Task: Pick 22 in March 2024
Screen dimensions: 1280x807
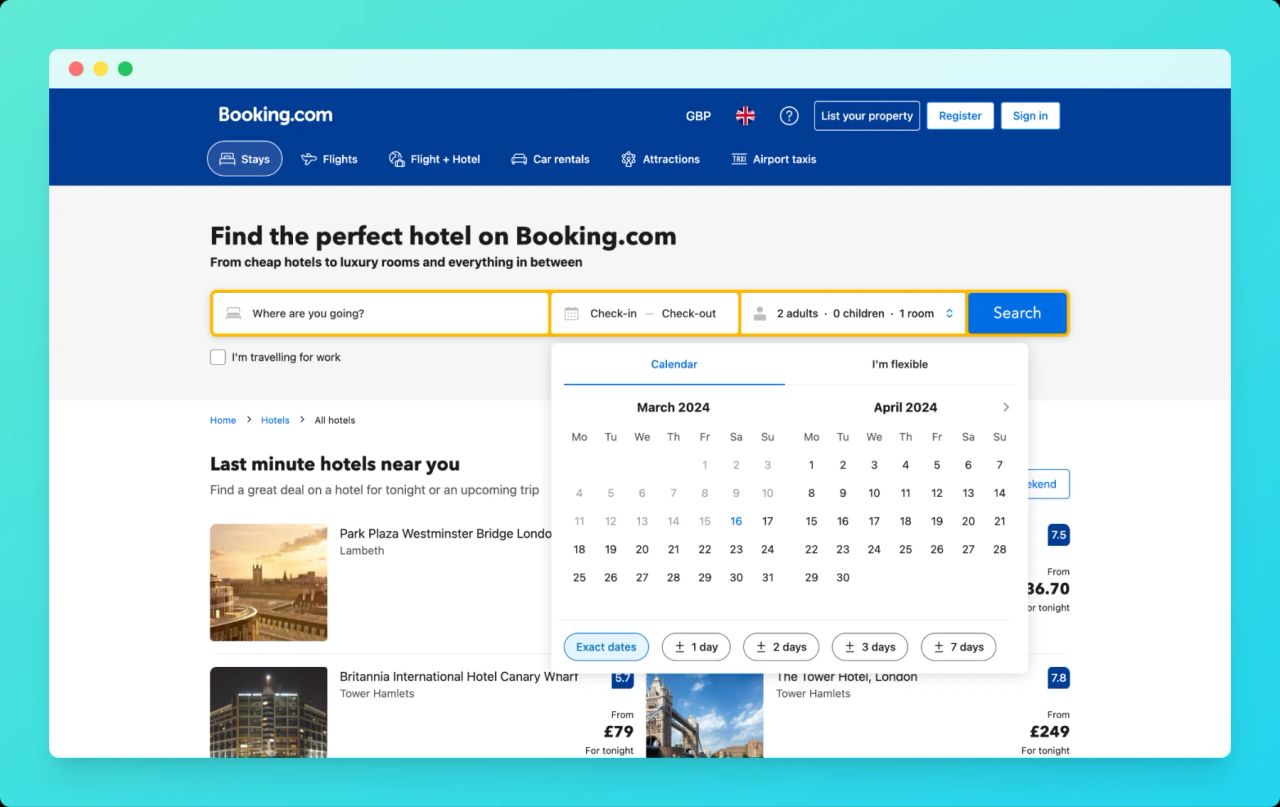Action: point(705,549)
